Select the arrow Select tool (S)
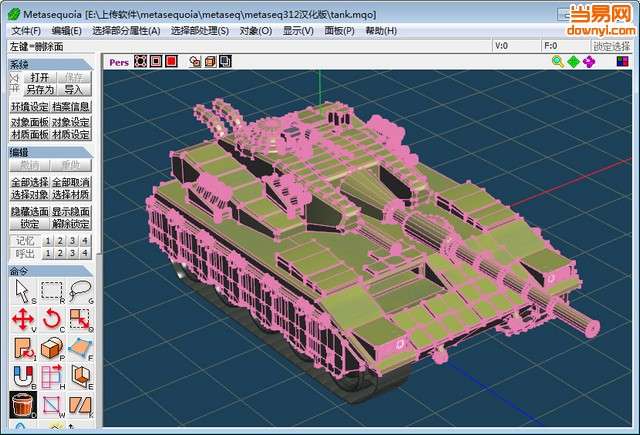The image size is (640, 435). 23,291
